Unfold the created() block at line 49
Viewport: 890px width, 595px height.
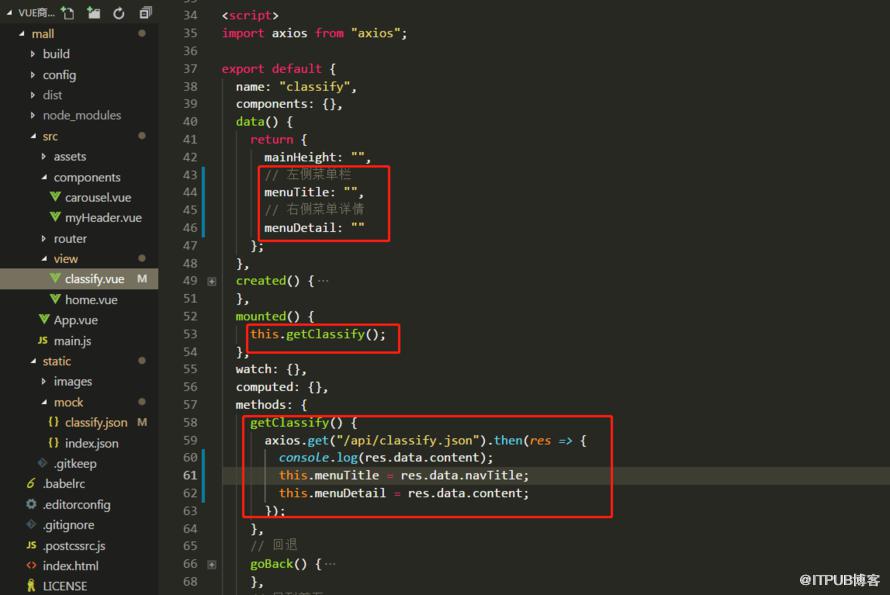coord(212,281)
